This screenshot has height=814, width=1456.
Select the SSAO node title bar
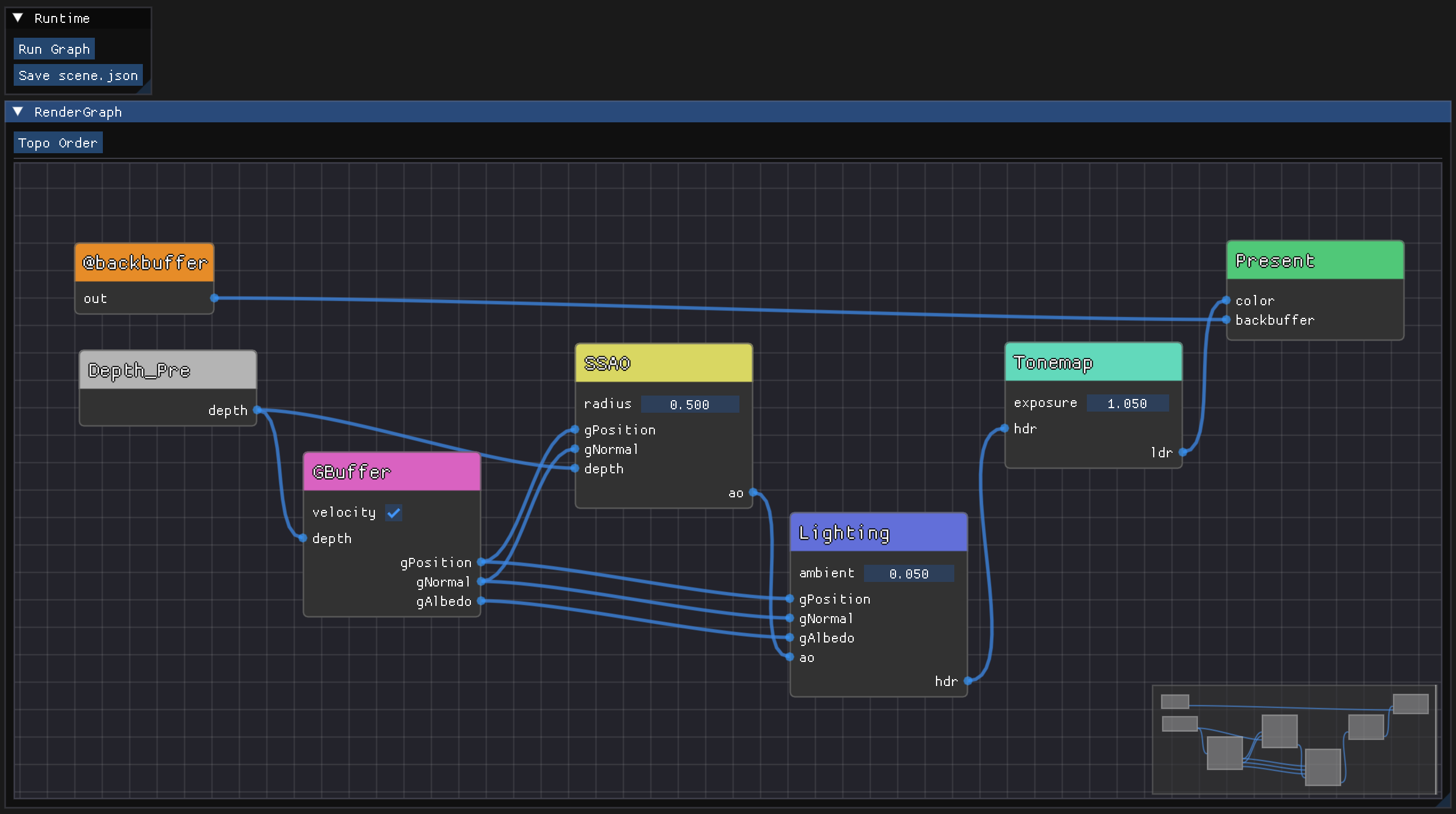pos(664,364)
